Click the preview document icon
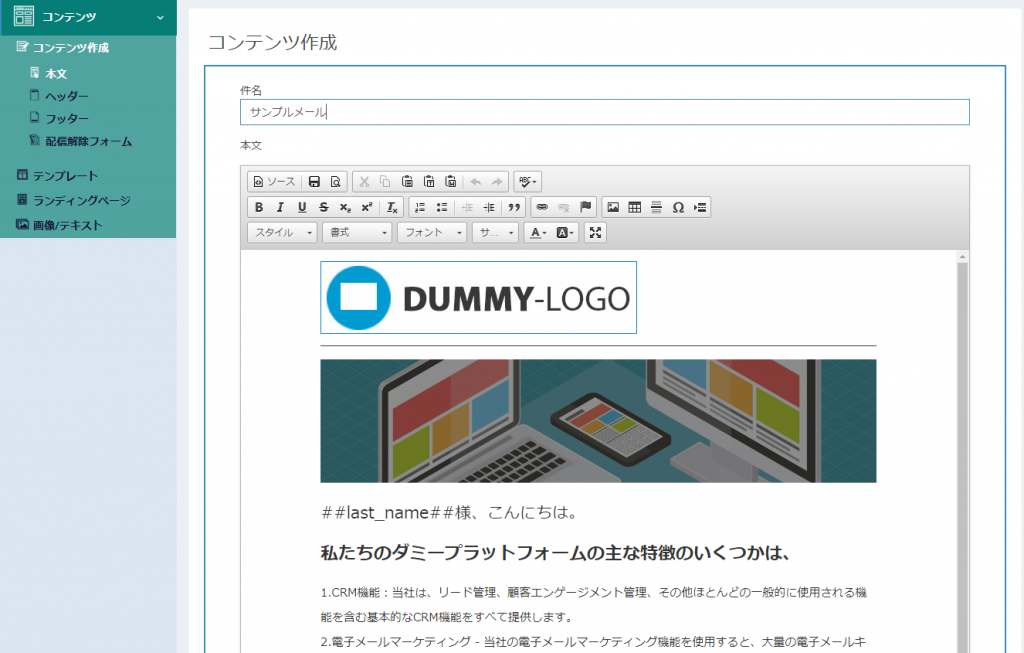This screenshot has height=653, width=1024. point(336,182)
